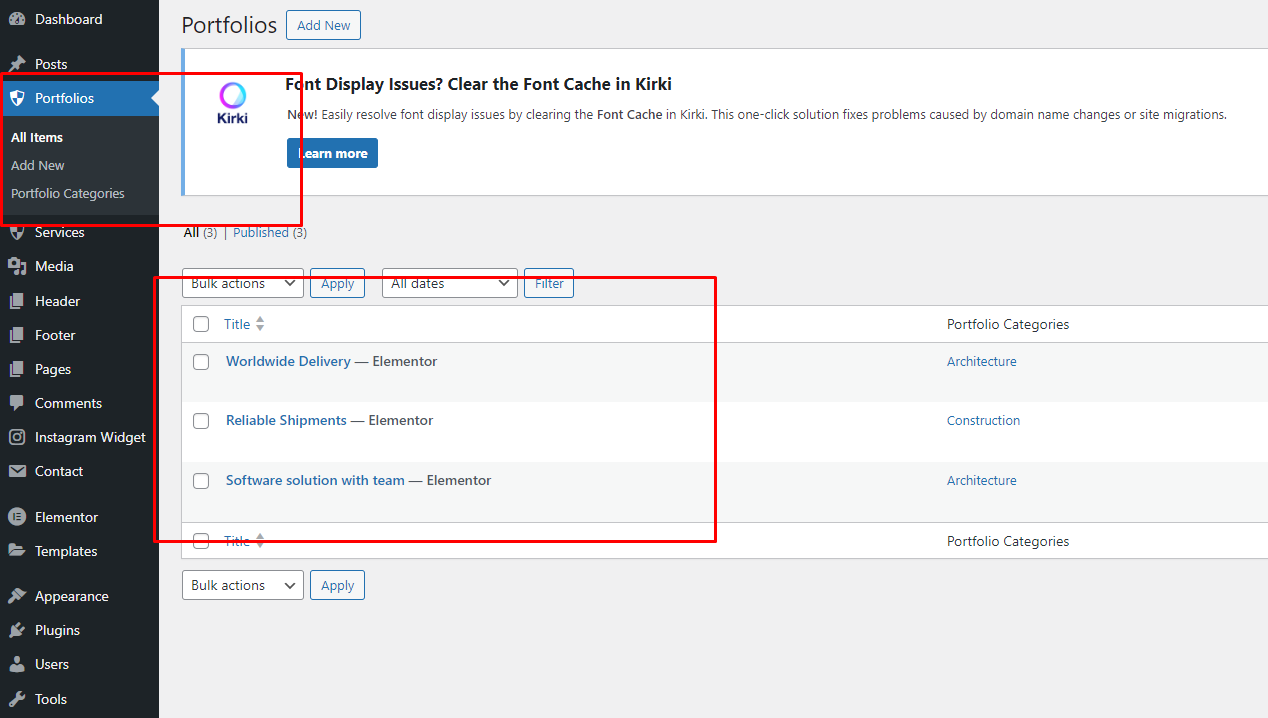
Task: Click the Instagram Widget camera icon
Action: click(x=17, y=437)
